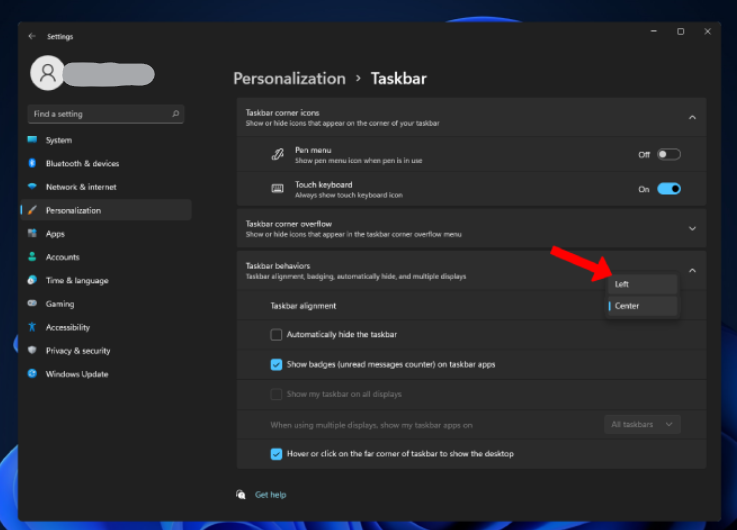Click the back arrow in Settings header
This screenshot has width=737, height=530.
tap(32, 36)
